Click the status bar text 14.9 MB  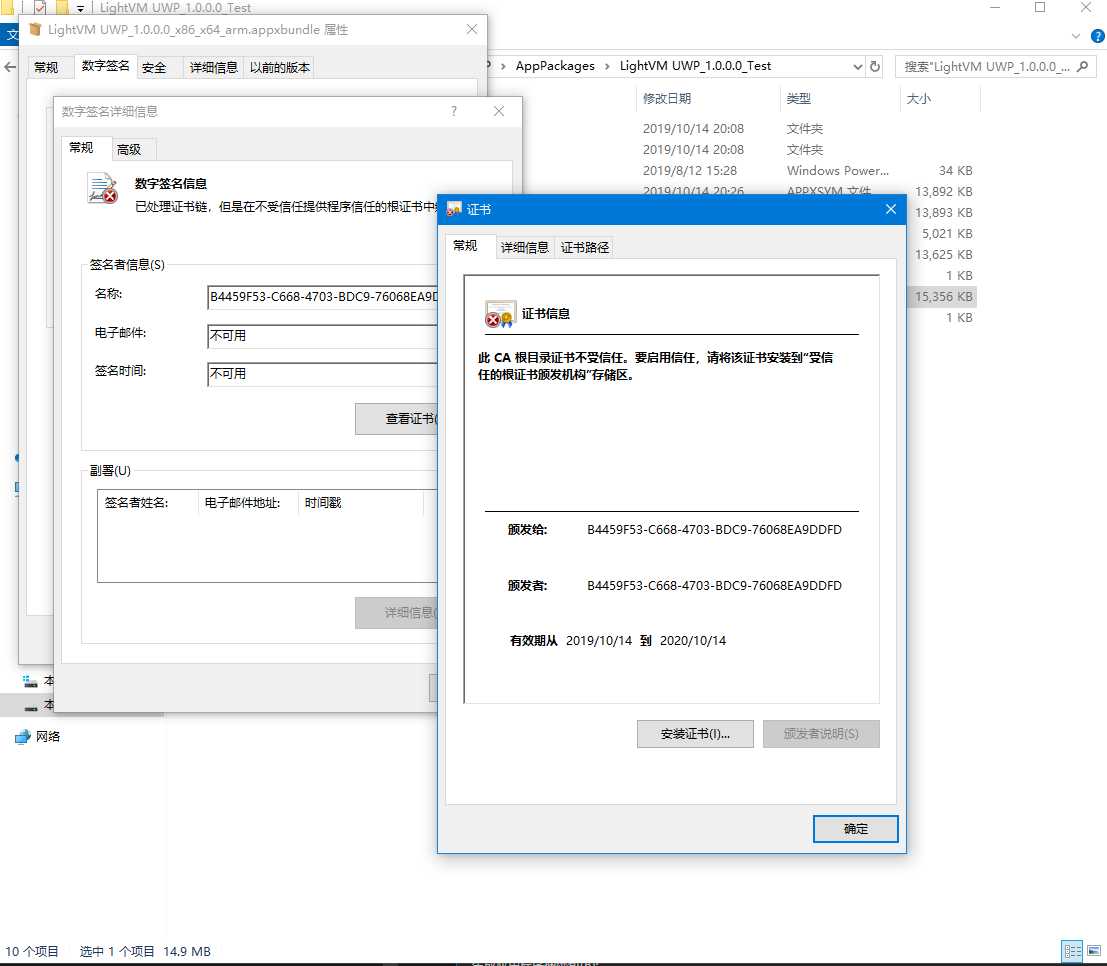[x=186, y=951]
